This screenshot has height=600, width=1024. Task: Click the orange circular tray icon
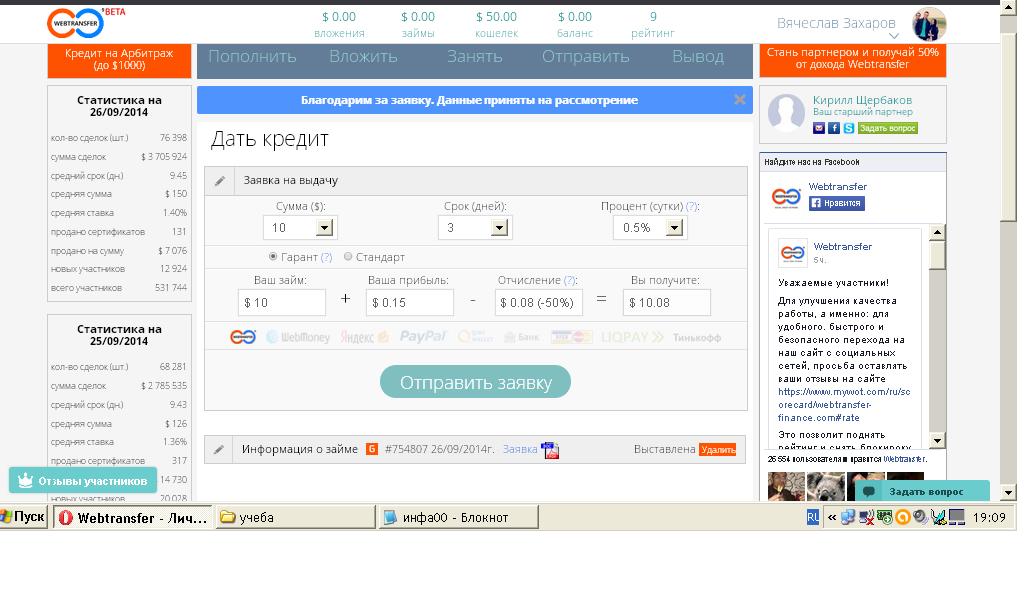point(903,518)
